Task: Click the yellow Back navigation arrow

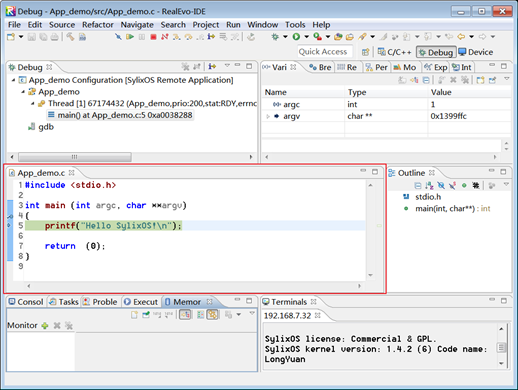Action: (x=461, y=37)
